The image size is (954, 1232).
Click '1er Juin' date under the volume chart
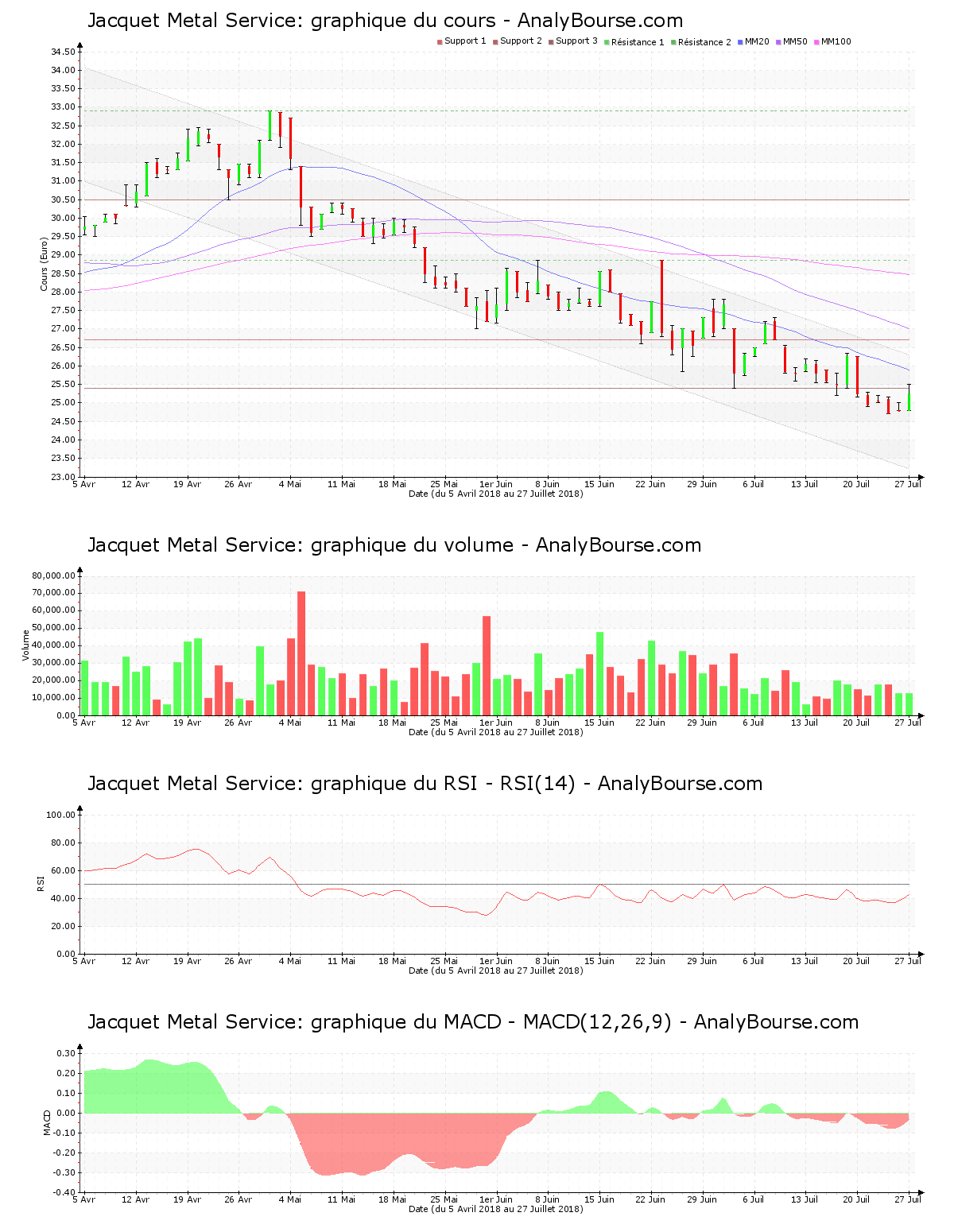coord(496,723)
